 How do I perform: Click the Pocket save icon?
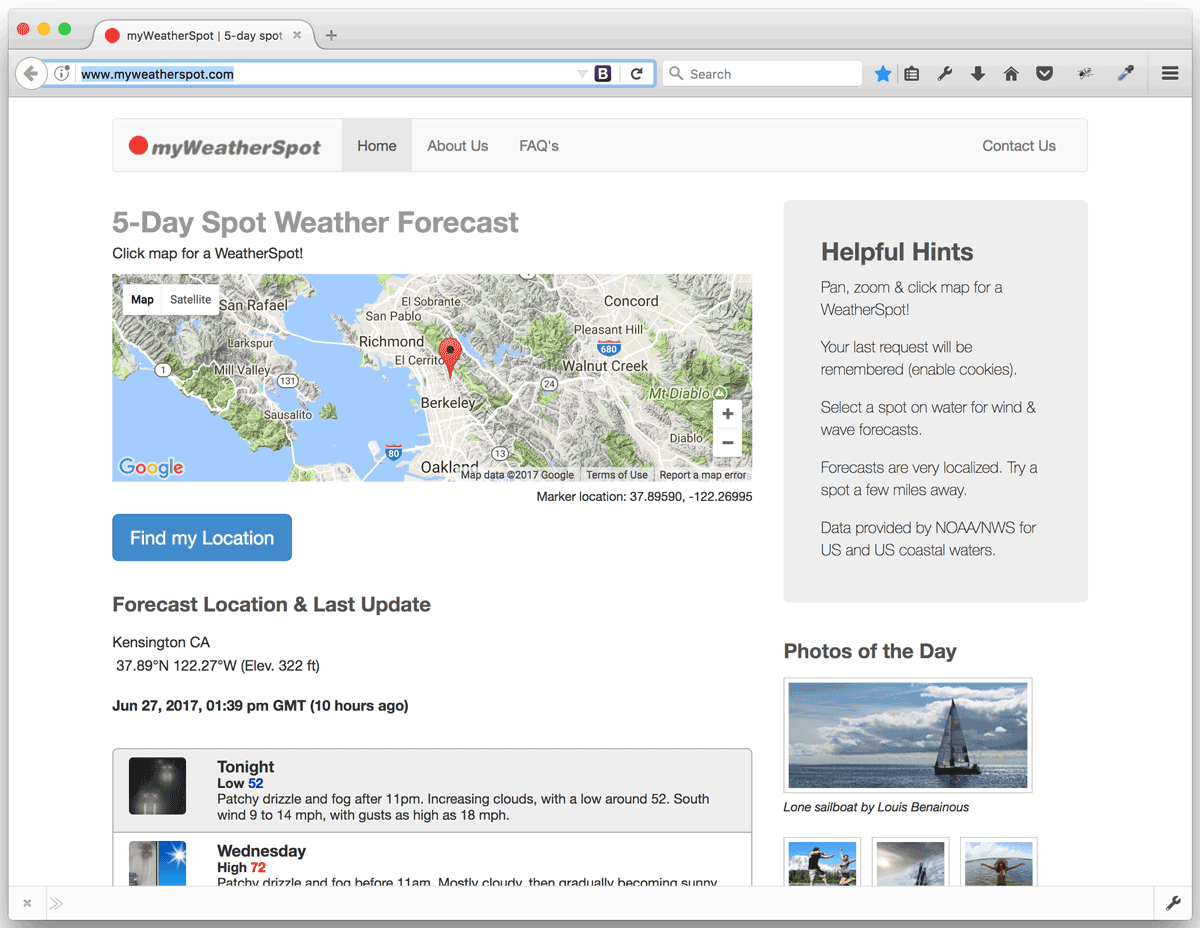(1044, 73)
